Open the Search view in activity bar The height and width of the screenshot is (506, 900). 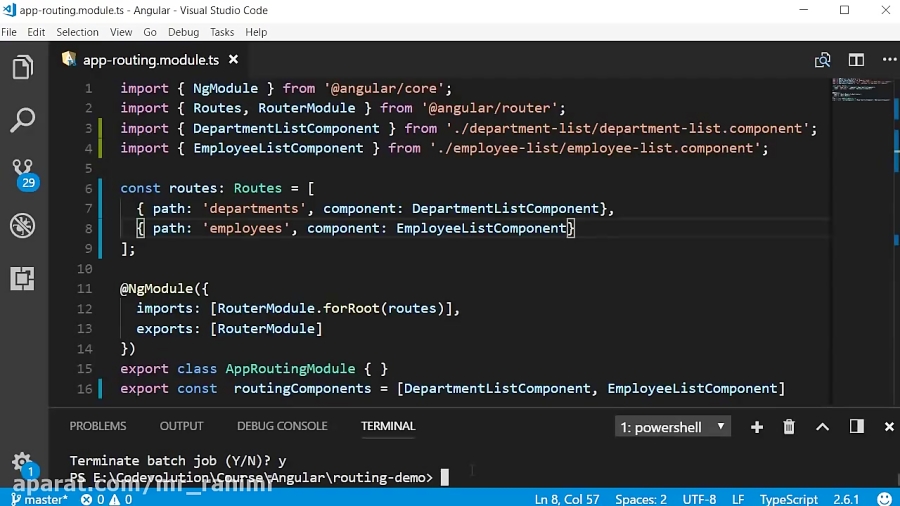click(x=22, y=120)
